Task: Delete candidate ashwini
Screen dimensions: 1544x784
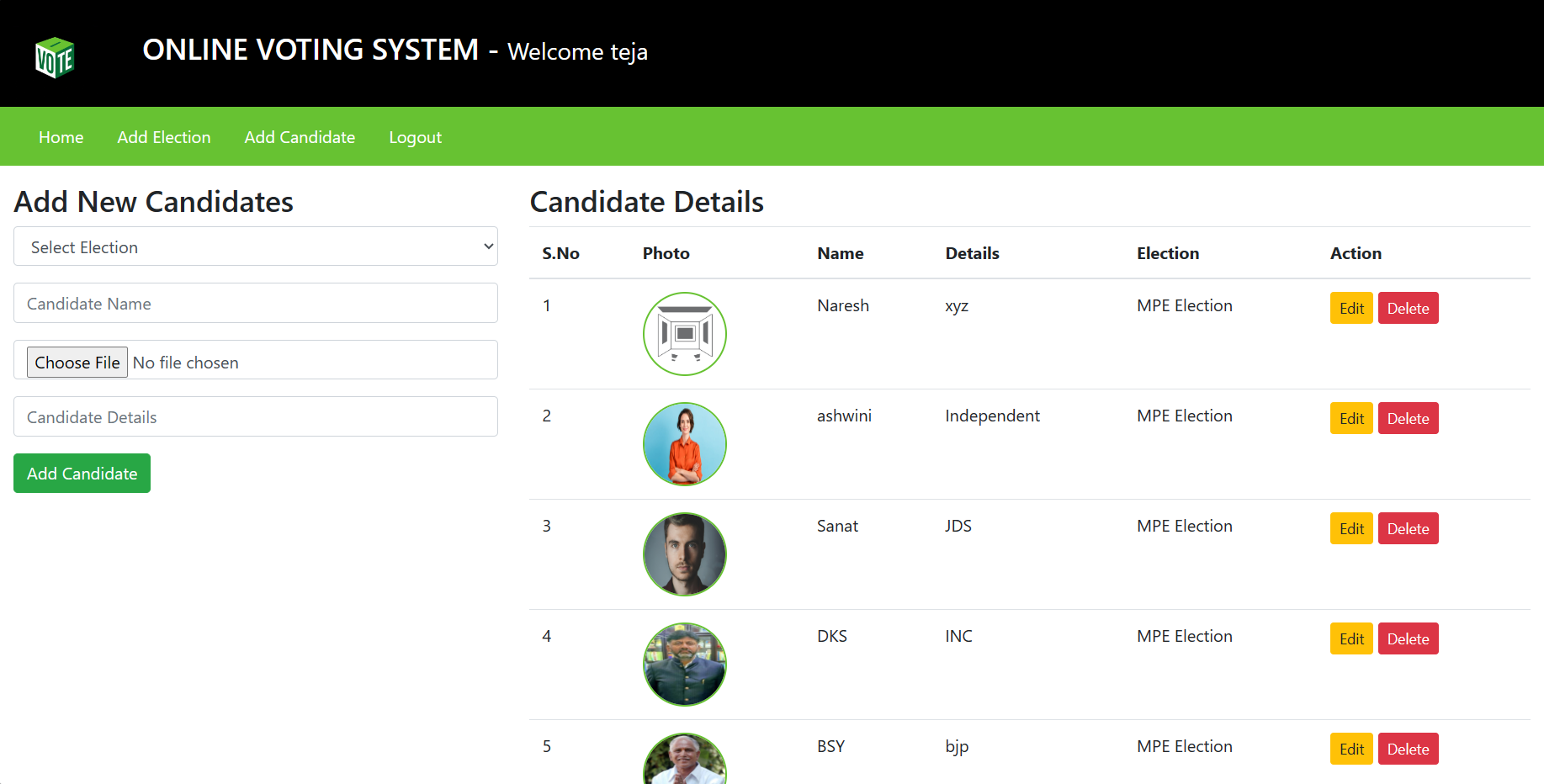Action: [1408, 418]
